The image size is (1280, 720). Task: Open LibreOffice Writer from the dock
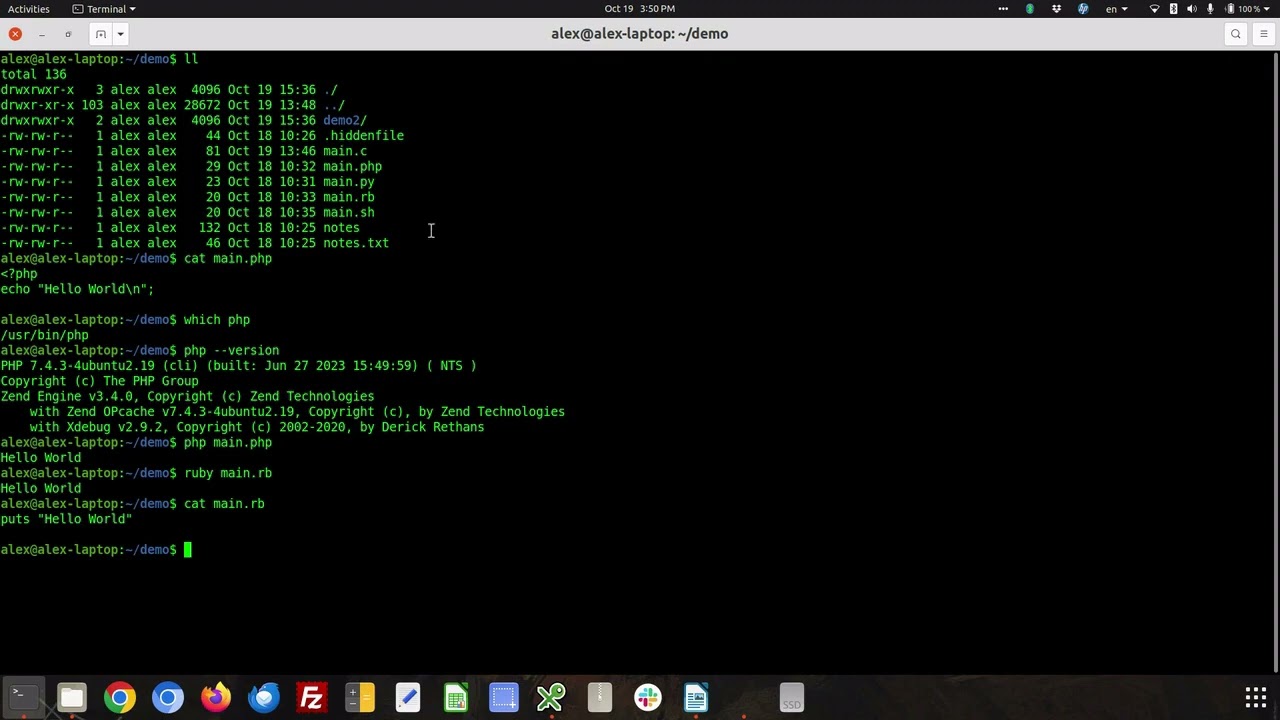tap(696, 697)
